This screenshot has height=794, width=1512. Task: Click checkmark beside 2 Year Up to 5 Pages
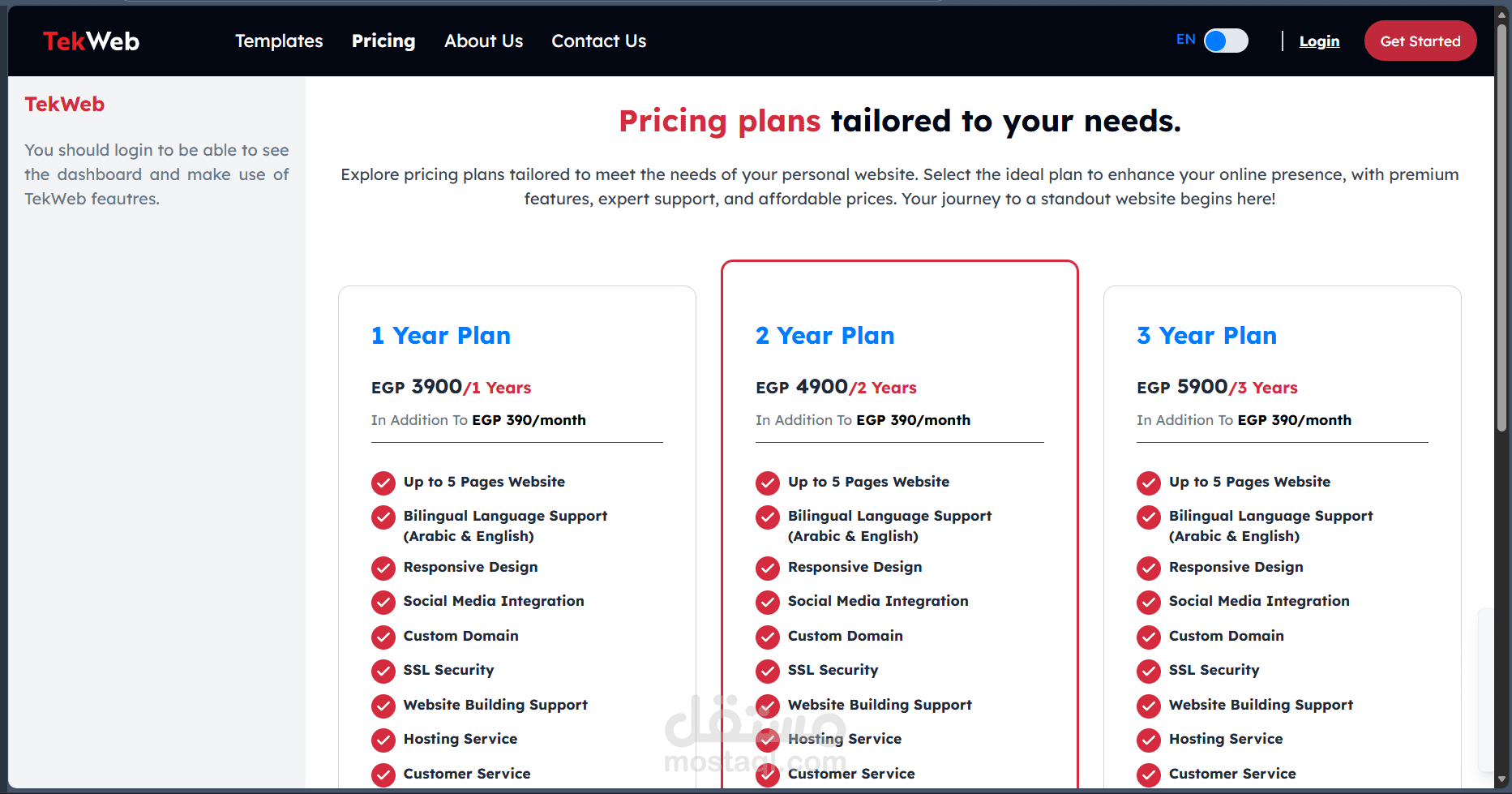[x=768, y=483]
